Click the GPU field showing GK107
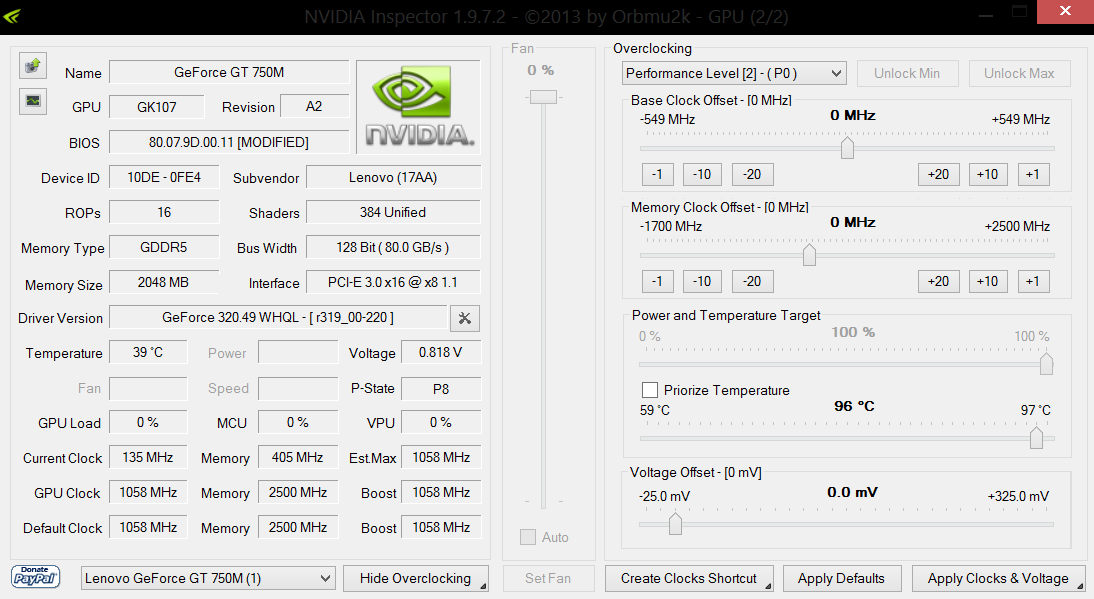This screenshot has width=1094, height=599. (156, 107)
